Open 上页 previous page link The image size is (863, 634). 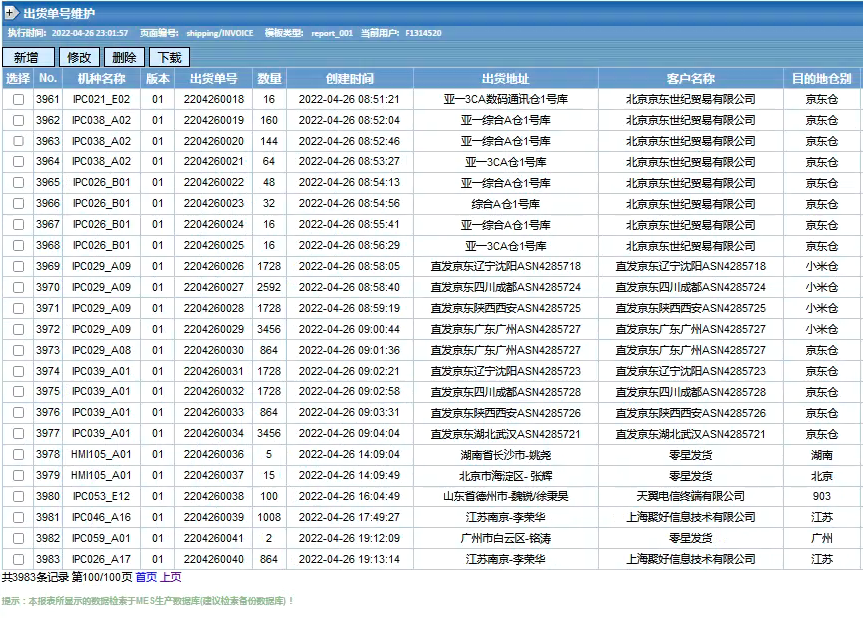171,577
